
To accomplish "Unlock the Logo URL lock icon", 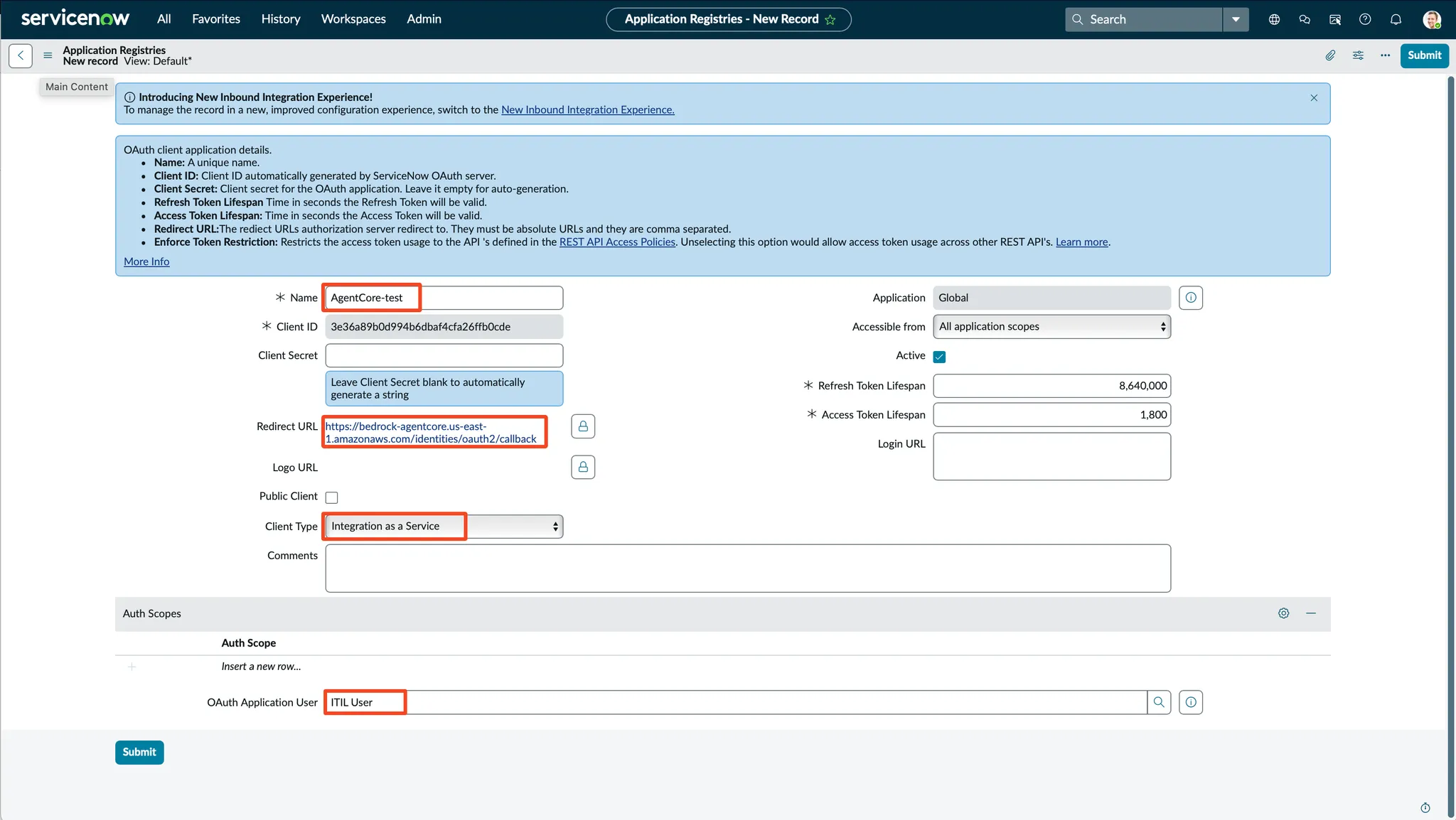I will coord(583,468).
